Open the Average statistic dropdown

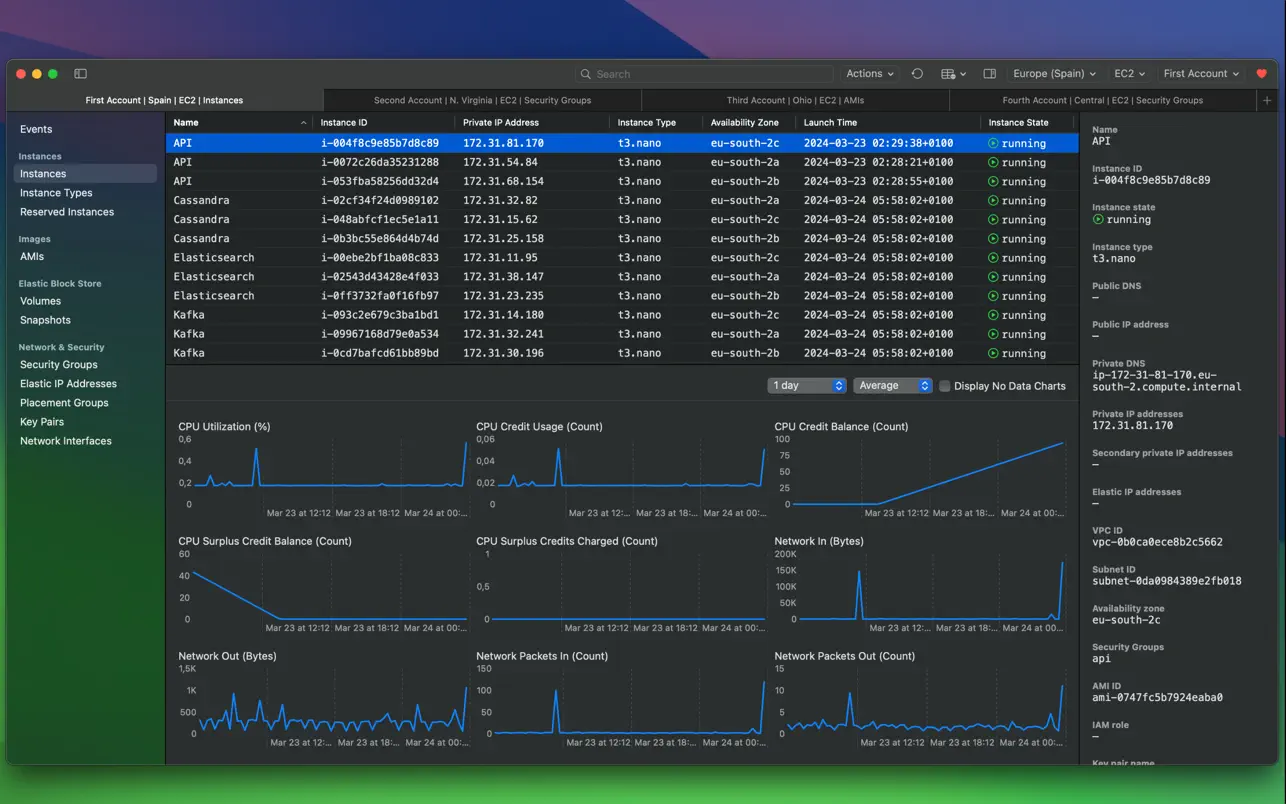coord(892,386)
